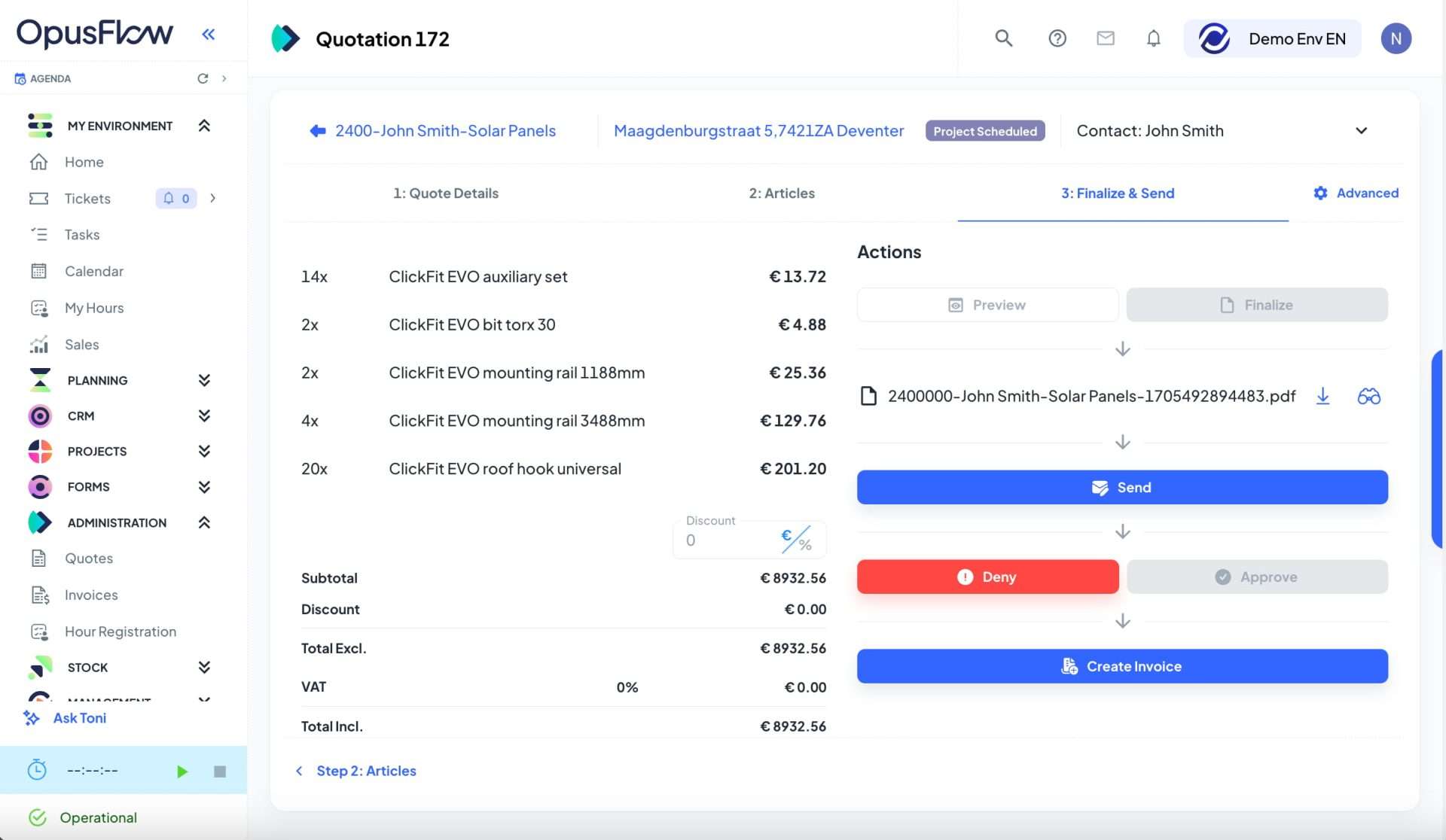Open the generated PDF file name

[x=1091, y=396]
